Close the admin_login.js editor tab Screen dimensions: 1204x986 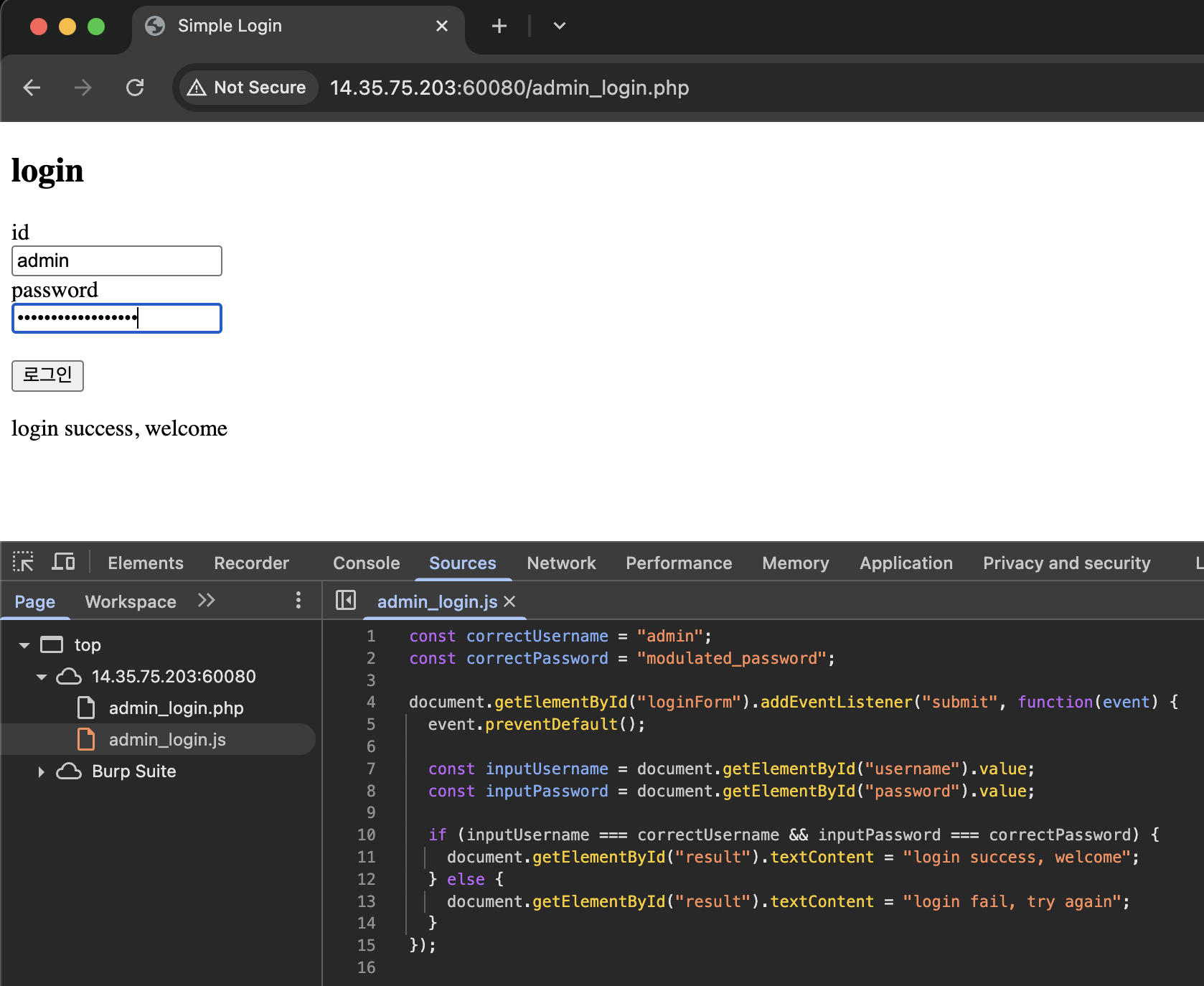510,601
